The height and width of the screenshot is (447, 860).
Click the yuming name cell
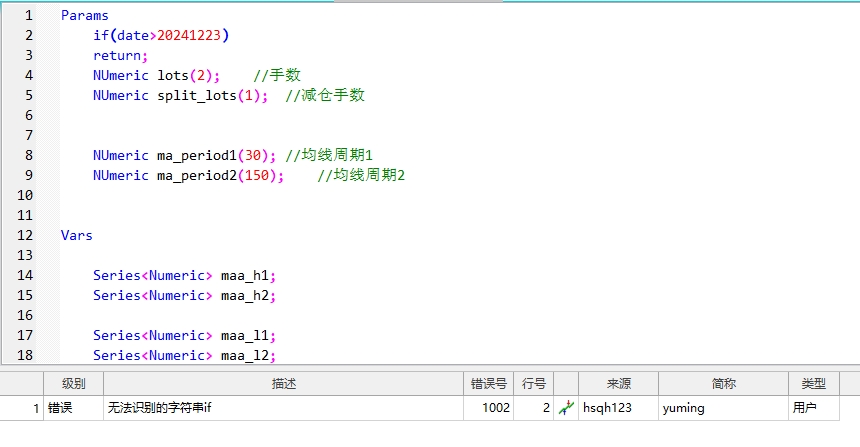point(723,408)
